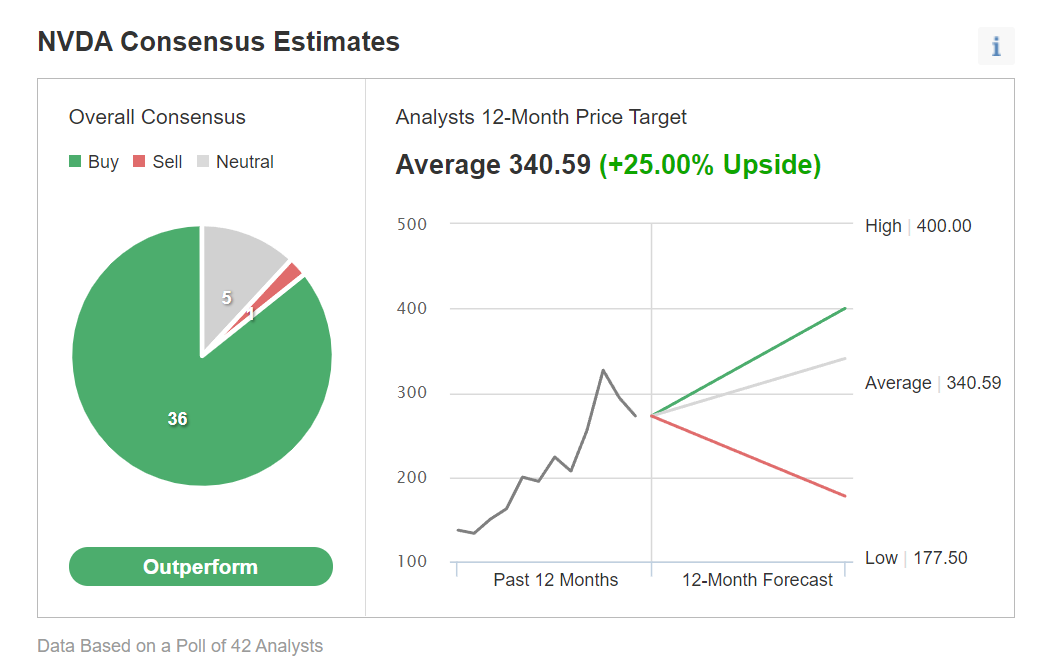This screenshot has height=664, width=1037.
Task: Click the red low forecast line
Action: (749, 455)
